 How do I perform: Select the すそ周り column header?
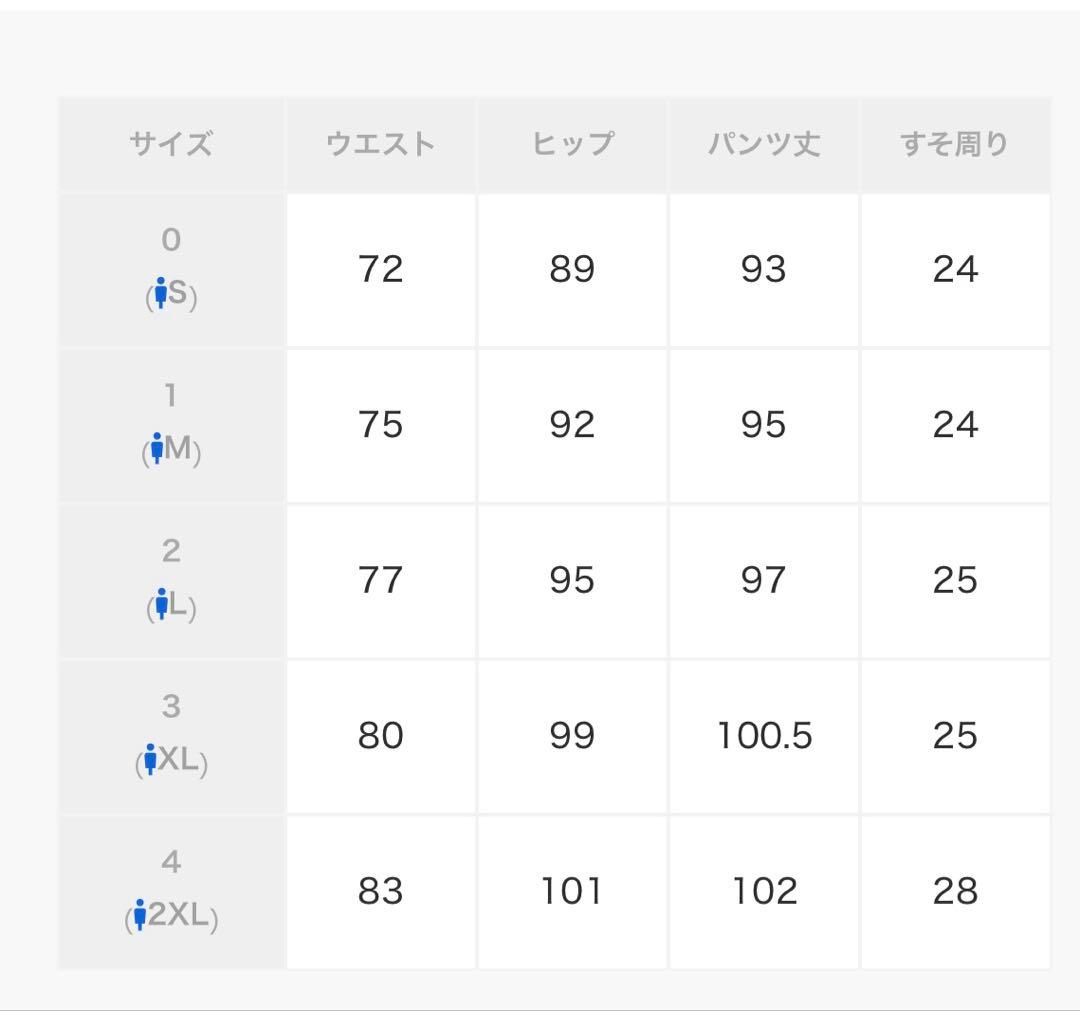955,144
